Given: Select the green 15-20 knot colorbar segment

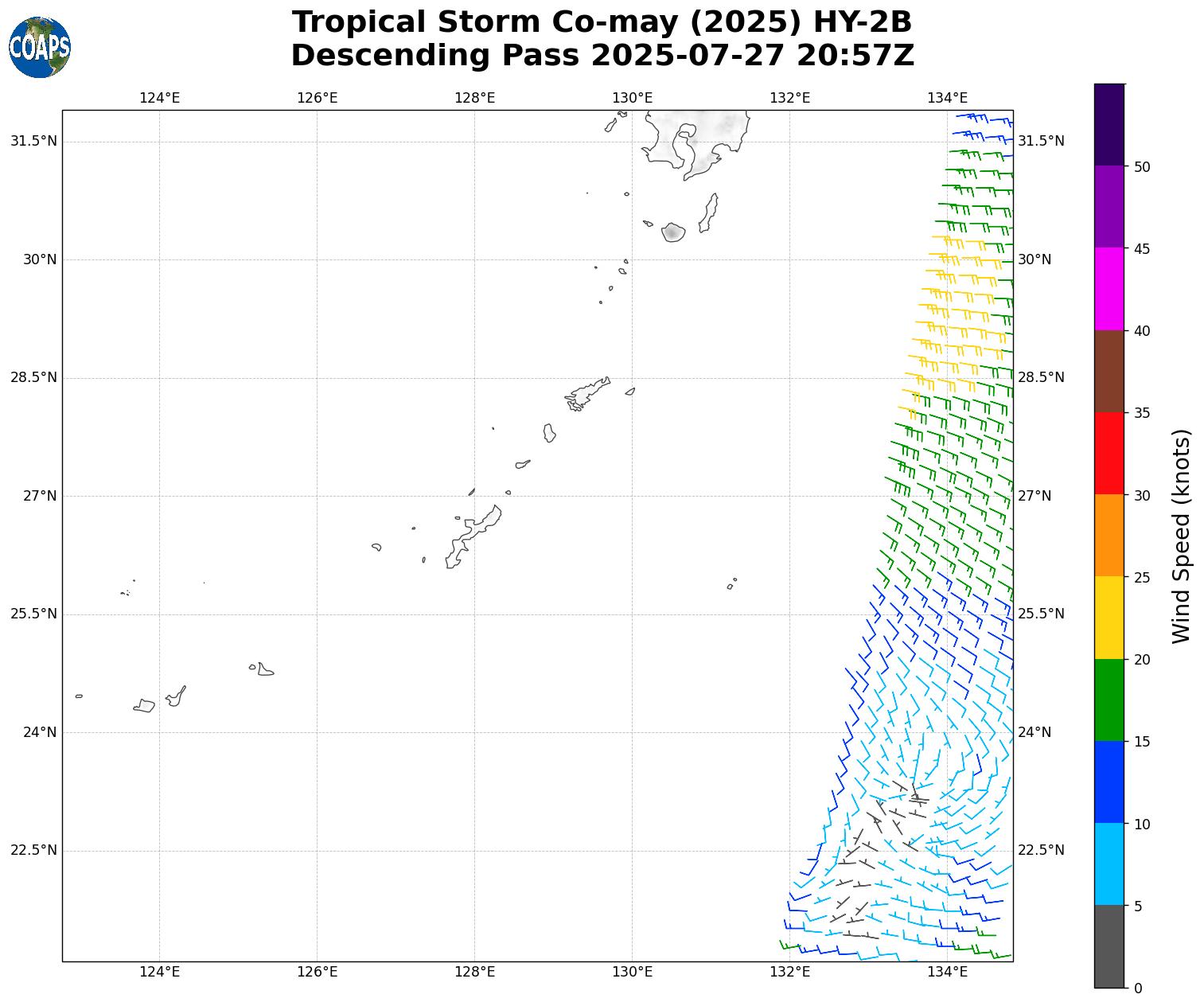Looking at the screenshot, I should (x=1109, y=700).
